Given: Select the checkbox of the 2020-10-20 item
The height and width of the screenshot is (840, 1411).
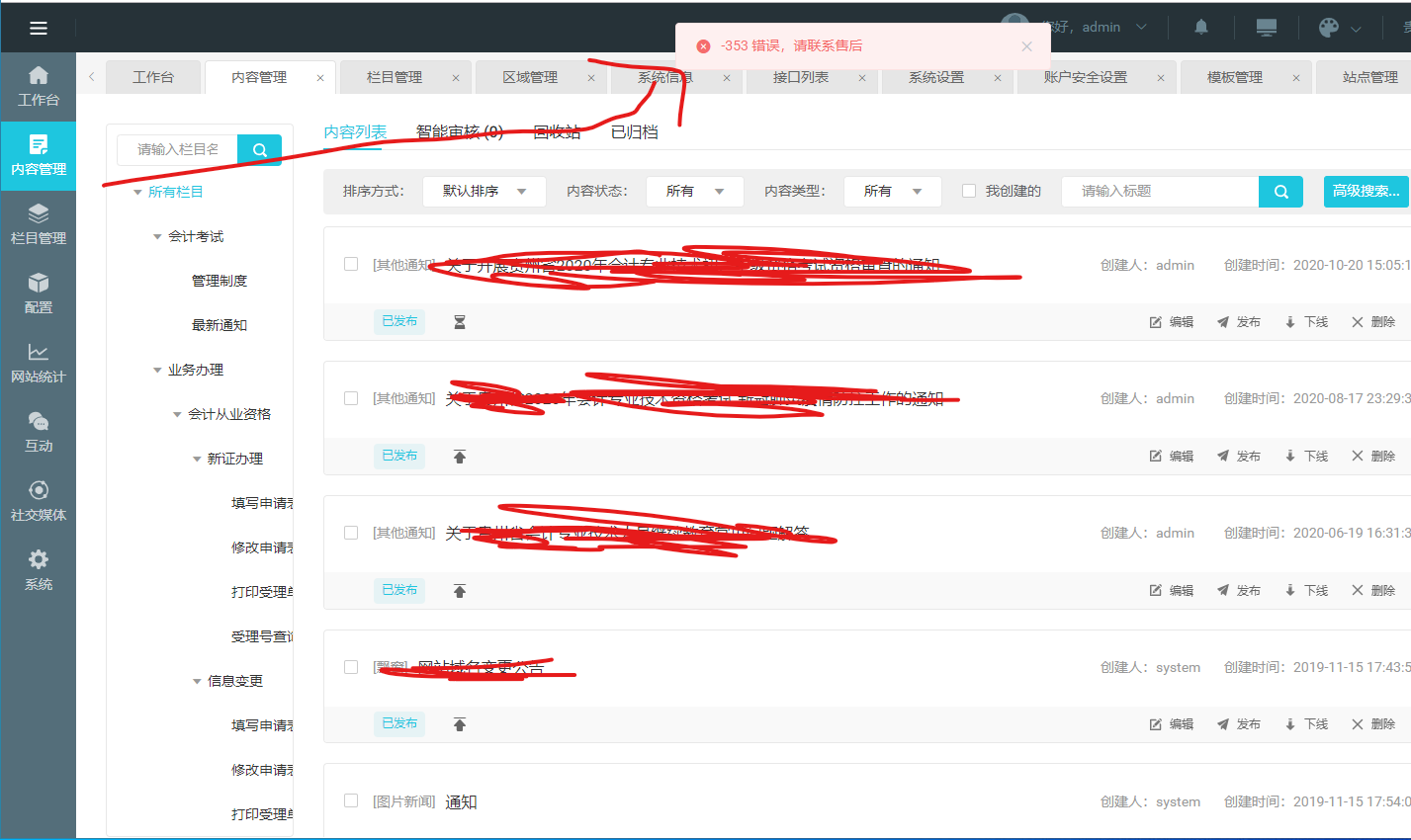Looking at the screenshot, I should pos(351,264).
